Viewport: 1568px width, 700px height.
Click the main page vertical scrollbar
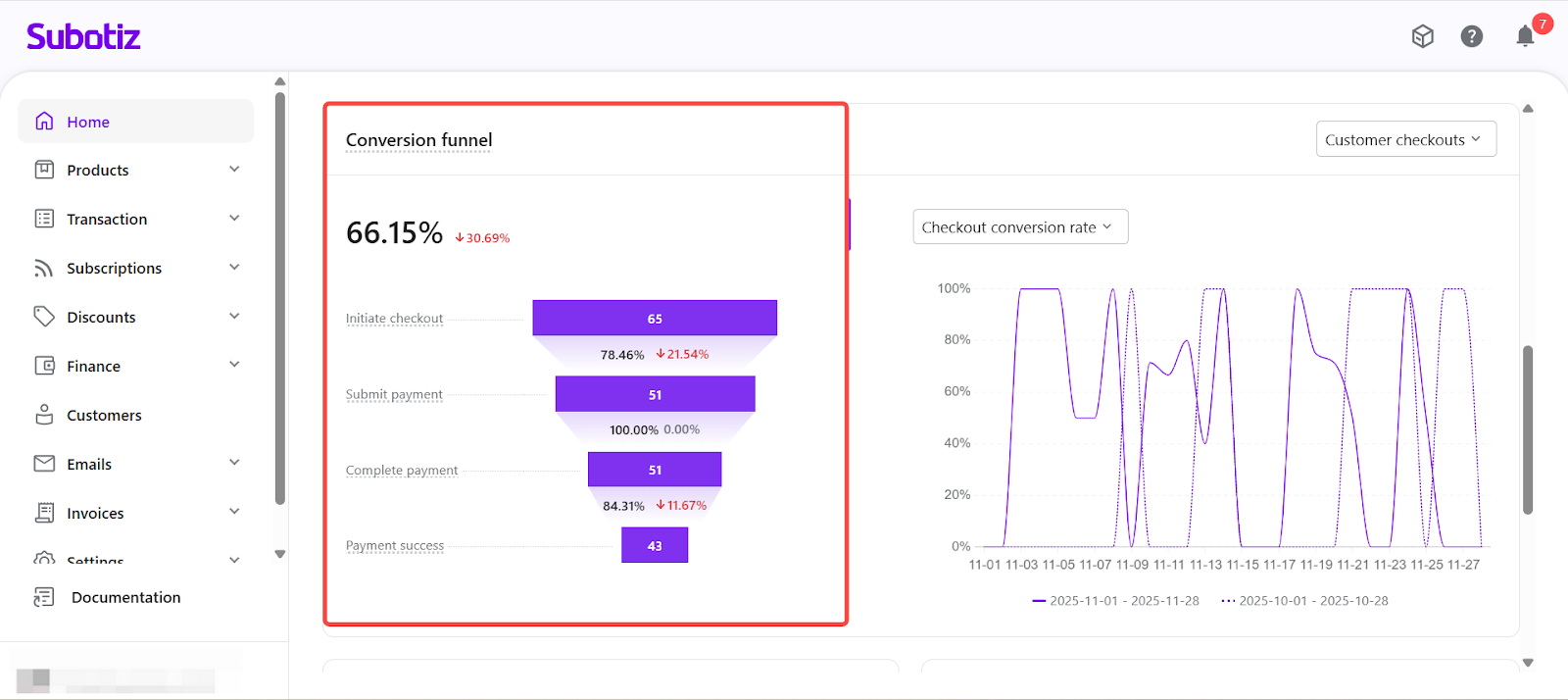(x=1527, y=429)
